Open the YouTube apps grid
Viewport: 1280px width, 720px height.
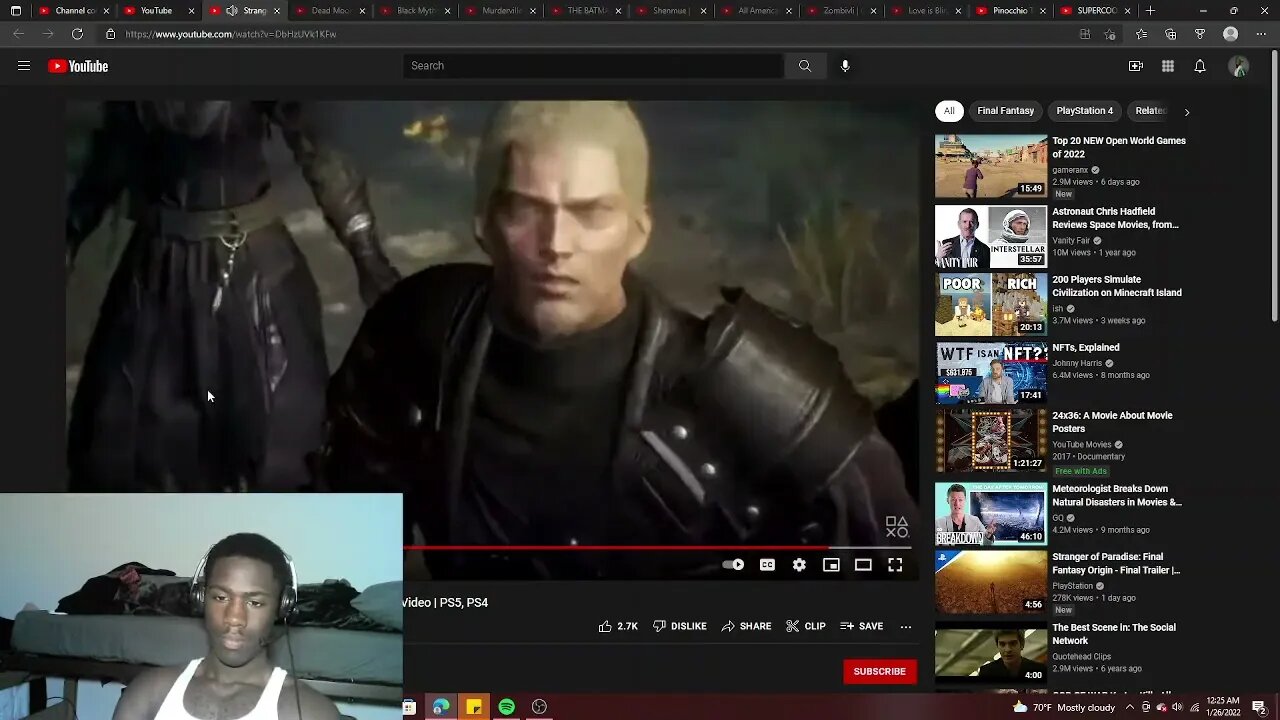click(1168, 66)
